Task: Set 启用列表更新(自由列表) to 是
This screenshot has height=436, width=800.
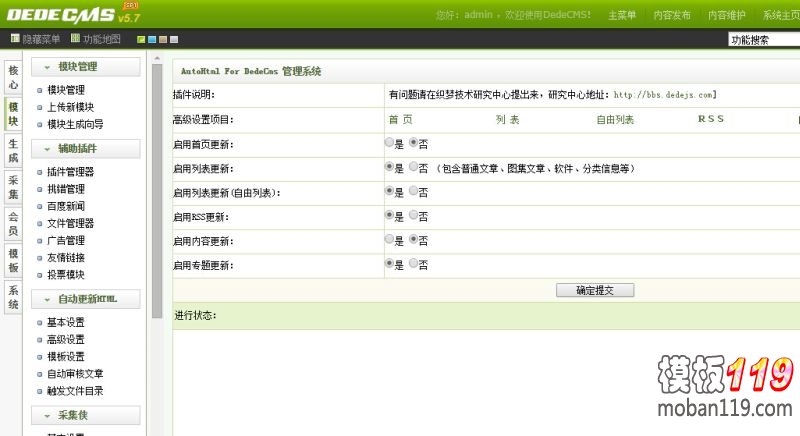Action: (389, 191)
